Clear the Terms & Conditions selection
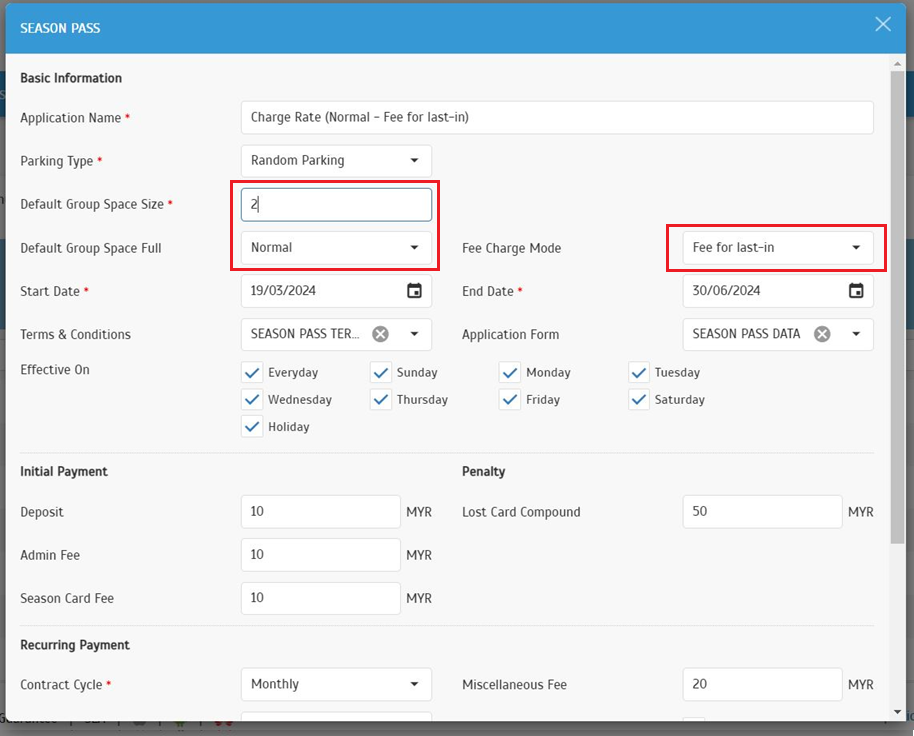914x736 pixels. (x=380, y=334)
